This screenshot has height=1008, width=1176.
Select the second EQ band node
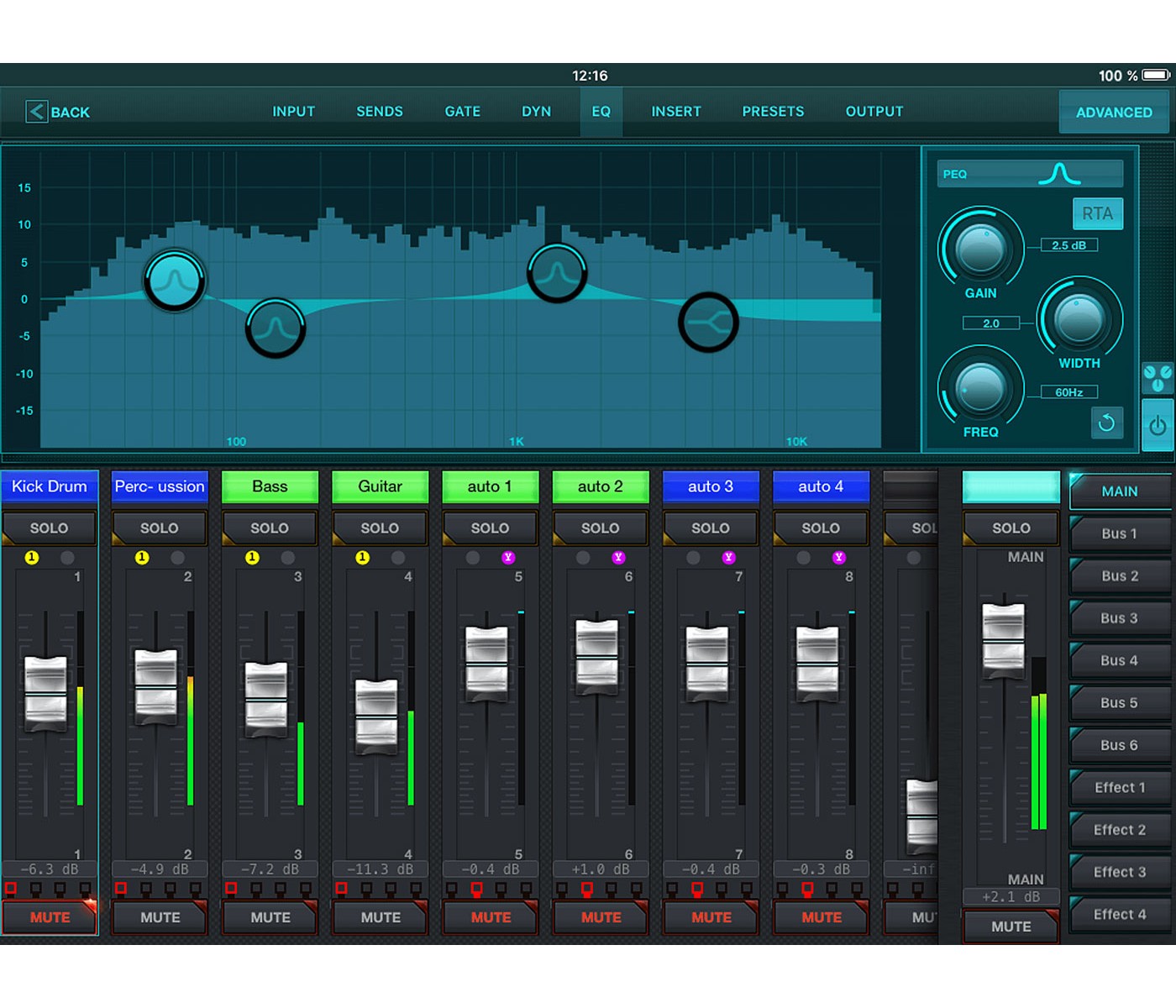[x=276, y=328]
